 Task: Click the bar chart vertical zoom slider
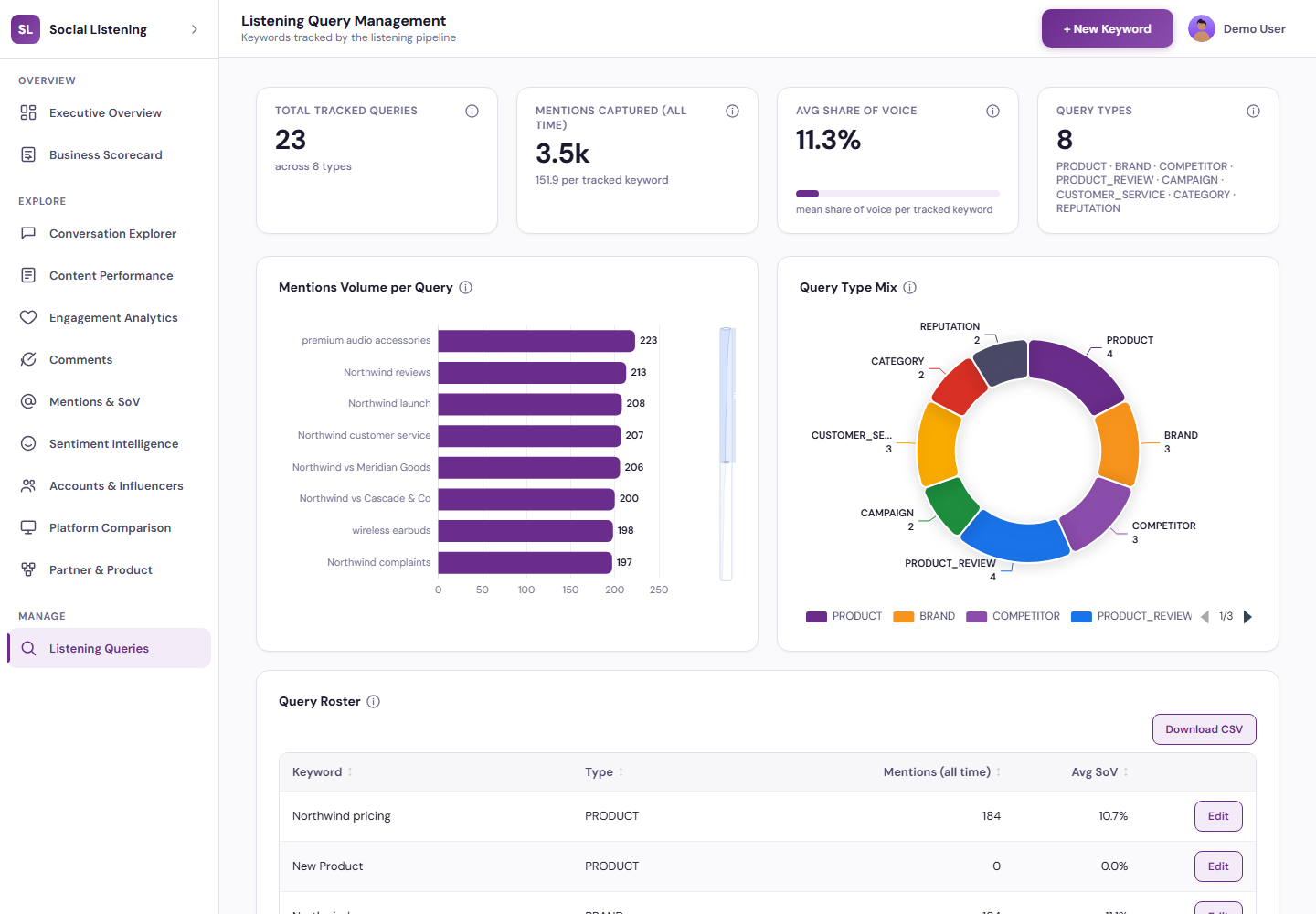click(x=727, y=453)
